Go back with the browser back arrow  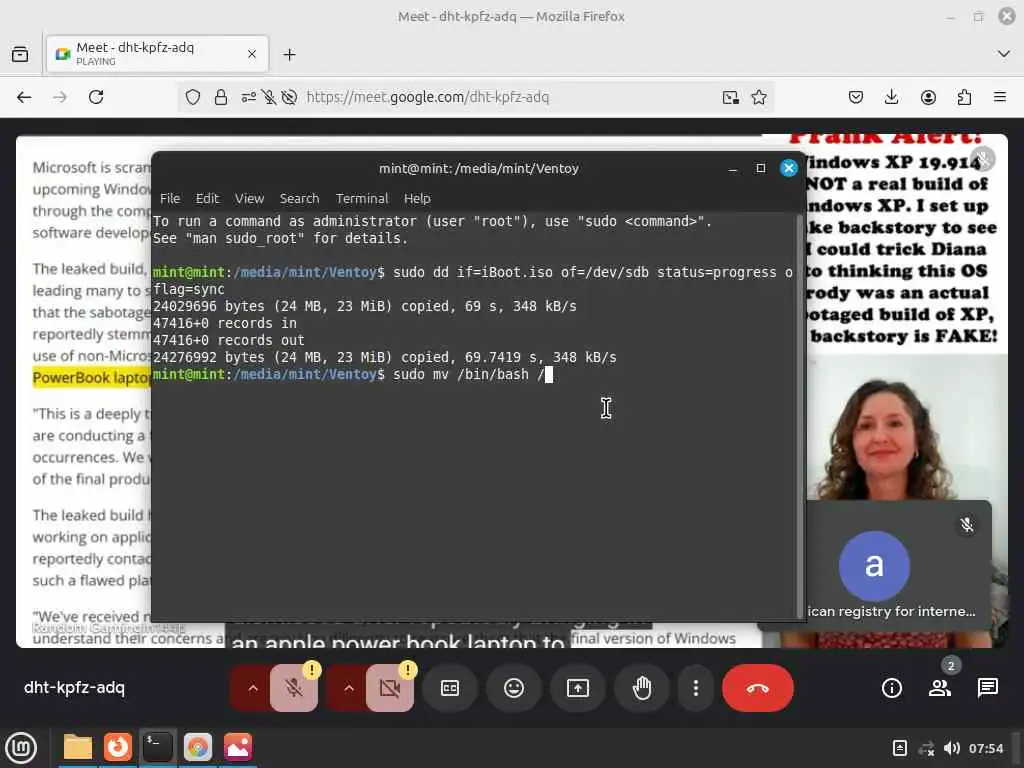click(24, 97)
